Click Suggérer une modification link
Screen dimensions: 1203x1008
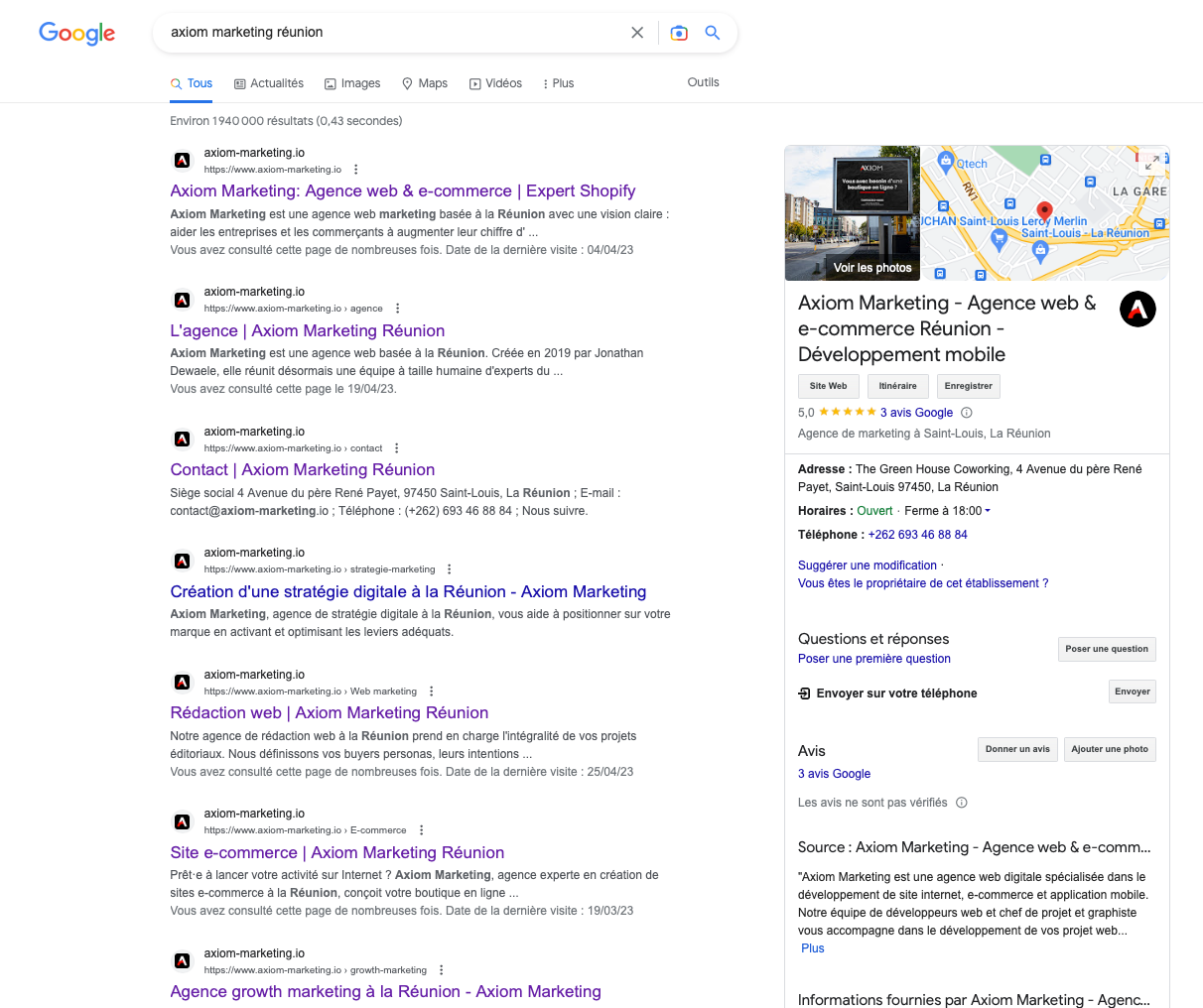point(868,566)
